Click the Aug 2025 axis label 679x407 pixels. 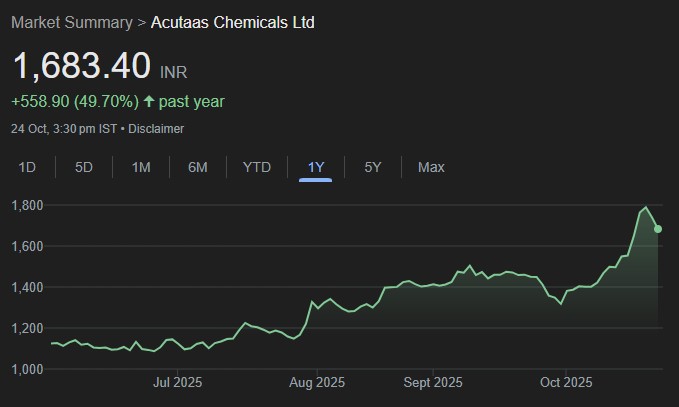[x=317, y=382]
